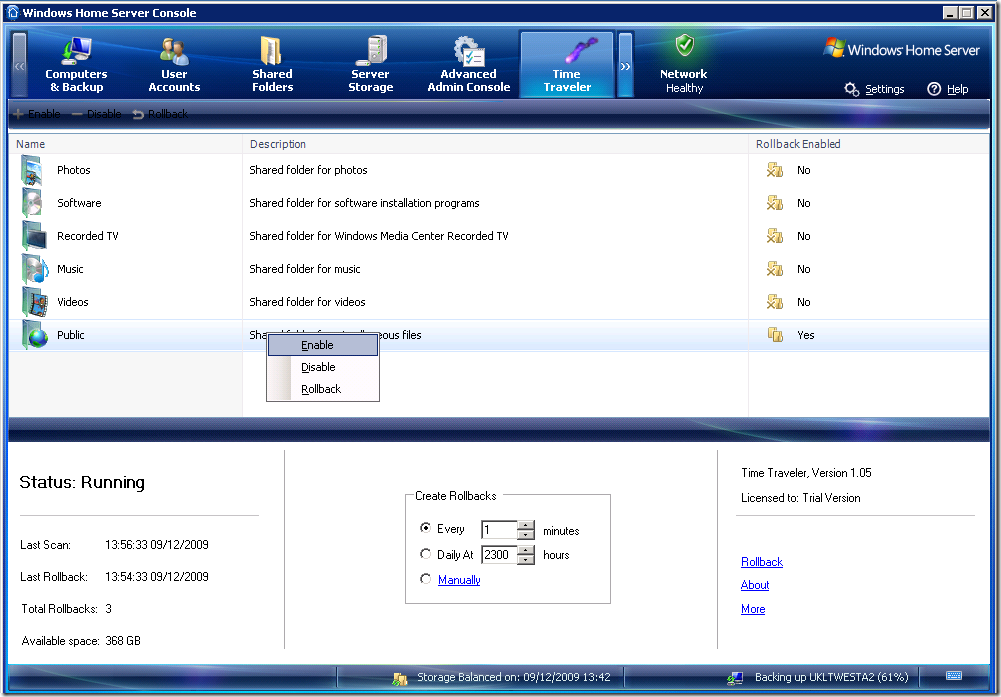Select the Music folder icon

tap(34, 269)
